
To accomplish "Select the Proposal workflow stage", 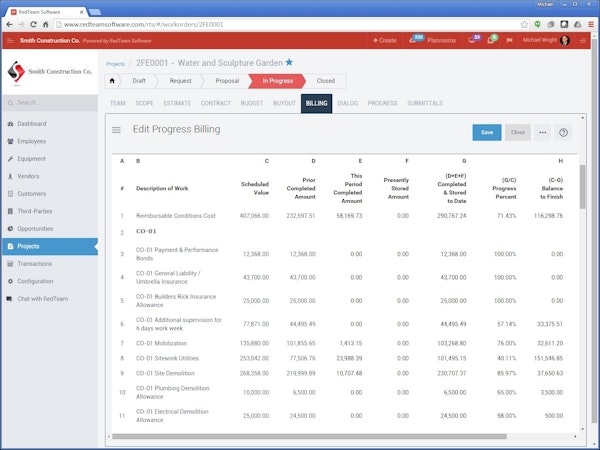I will 227,81.
